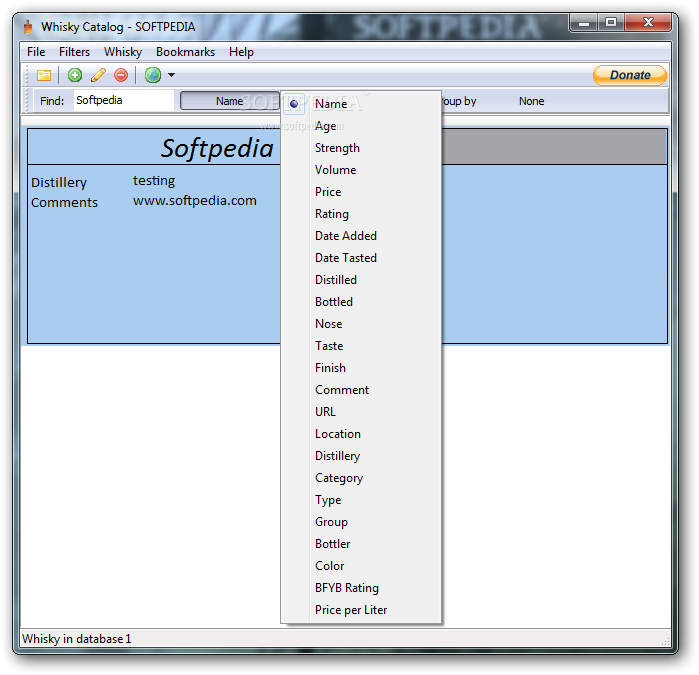Click the red delete whisky icon

point(121,75)
